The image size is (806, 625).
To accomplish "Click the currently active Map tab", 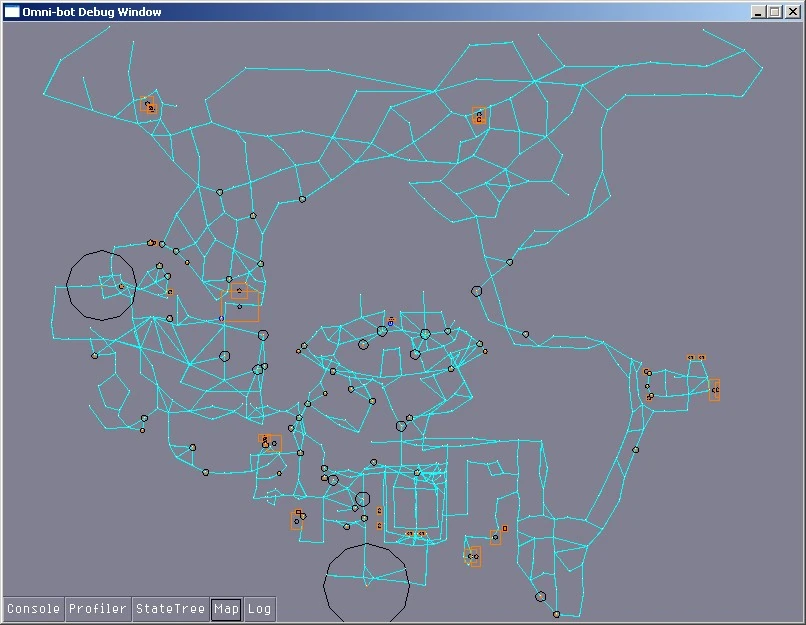I will point(226,608).
